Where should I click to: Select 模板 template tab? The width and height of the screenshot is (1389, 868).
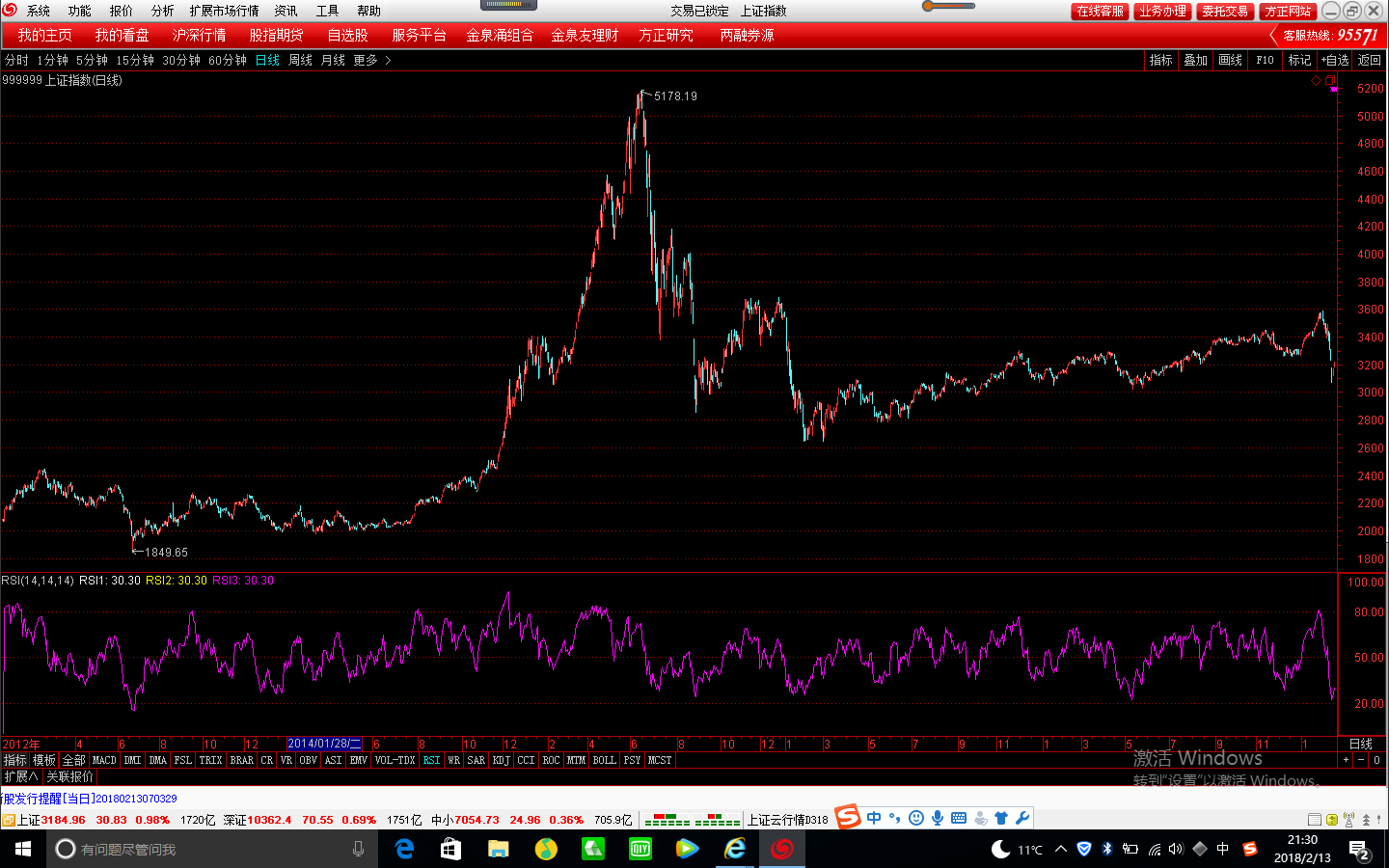tap(44, 760)
